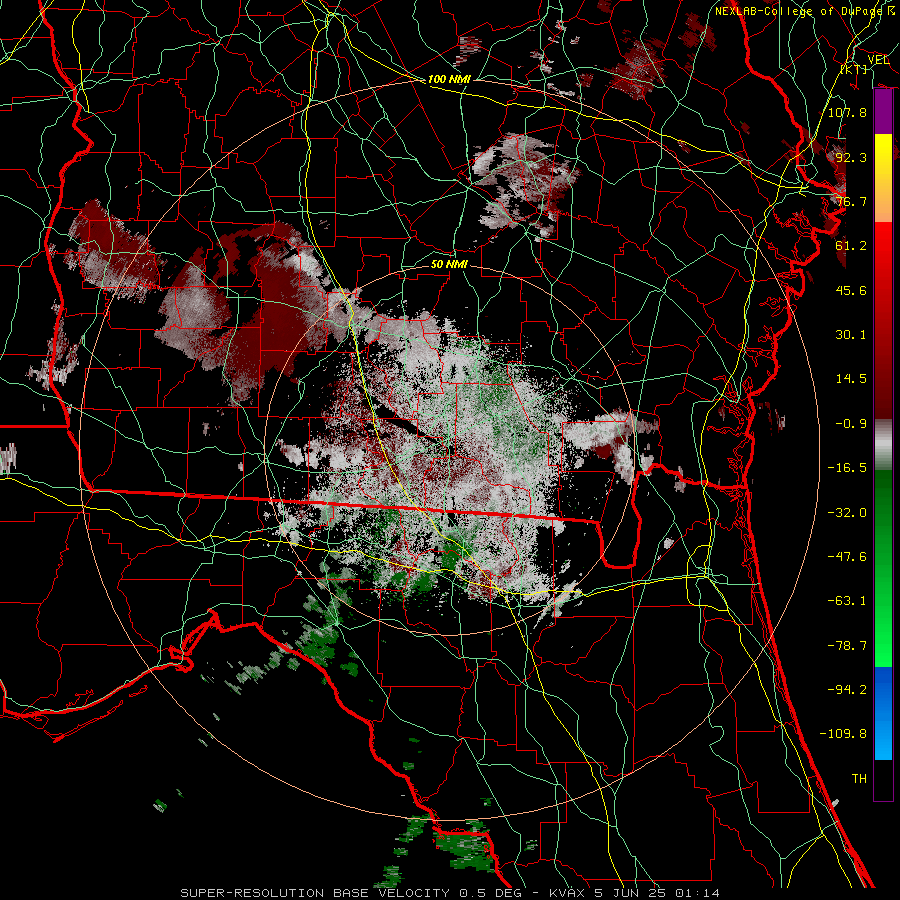Click the 14.5 velocity scale value
The image size is (900, 900).
(851, 379)
